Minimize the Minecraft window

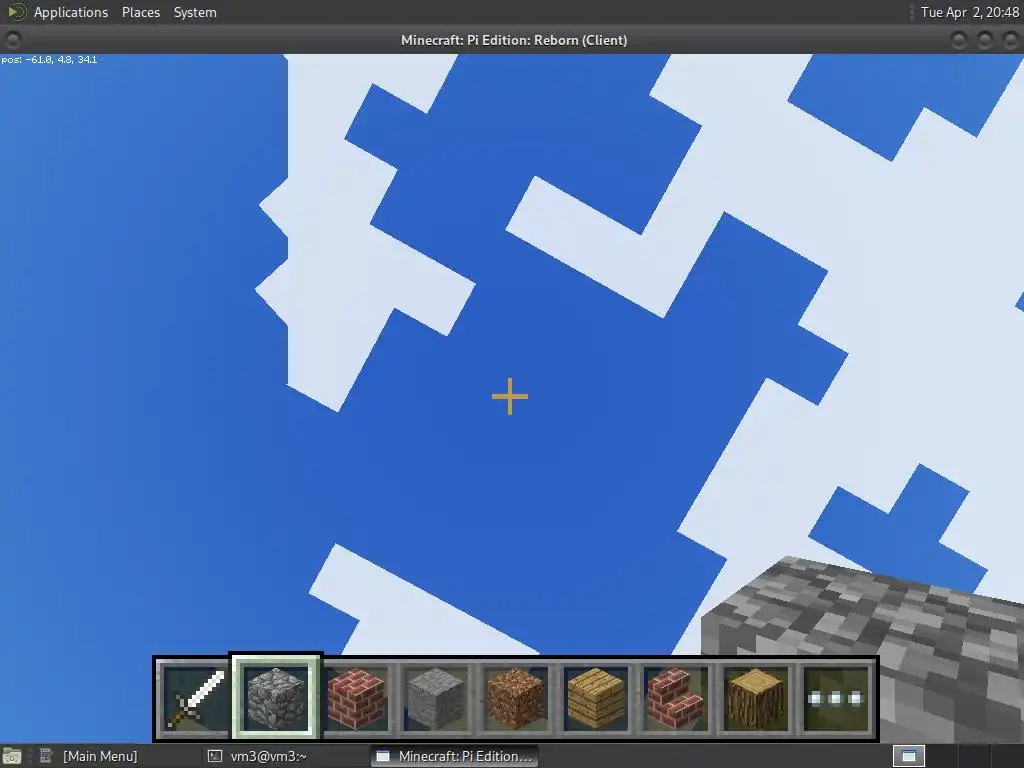tap(958, 40)
